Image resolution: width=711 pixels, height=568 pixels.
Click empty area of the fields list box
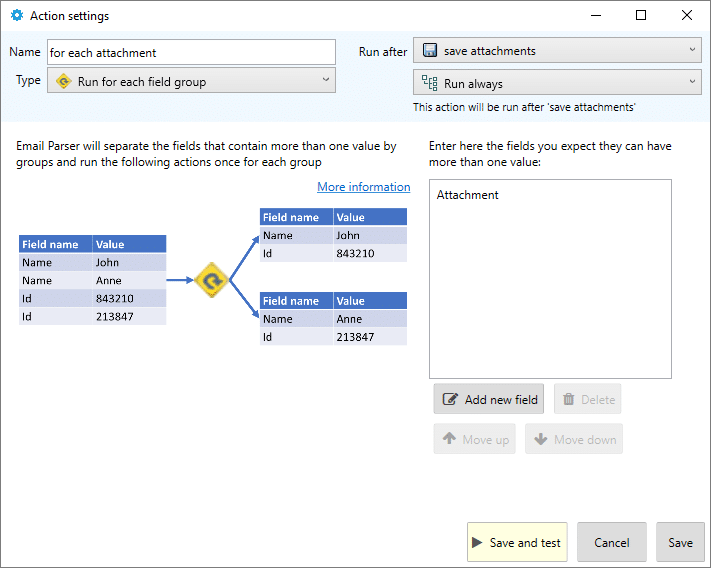pyautogui.click(x=550, y=295)
